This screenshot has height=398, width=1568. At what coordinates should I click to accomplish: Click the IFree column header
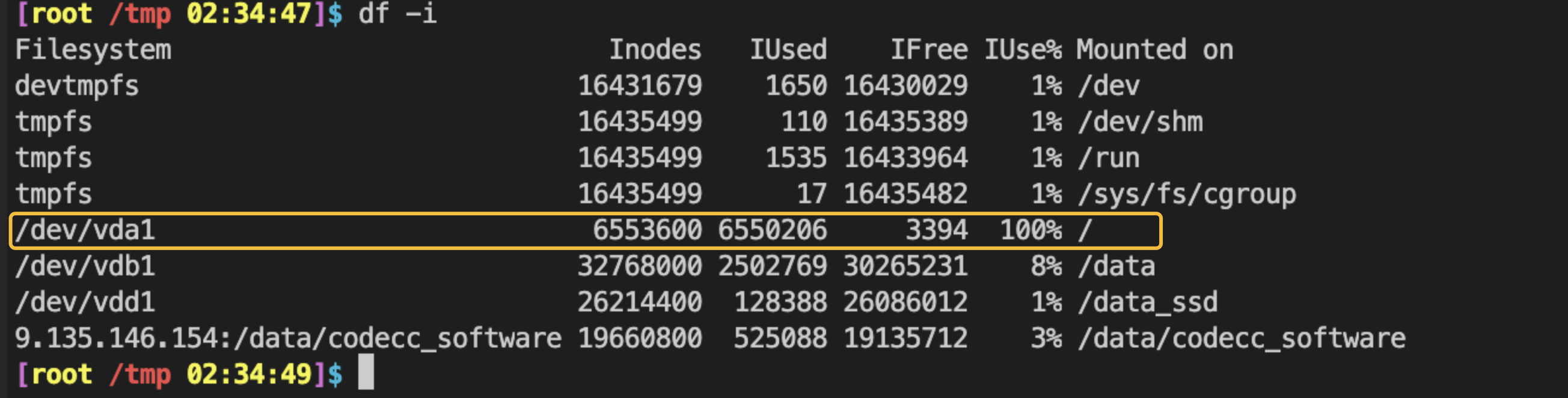929,50
